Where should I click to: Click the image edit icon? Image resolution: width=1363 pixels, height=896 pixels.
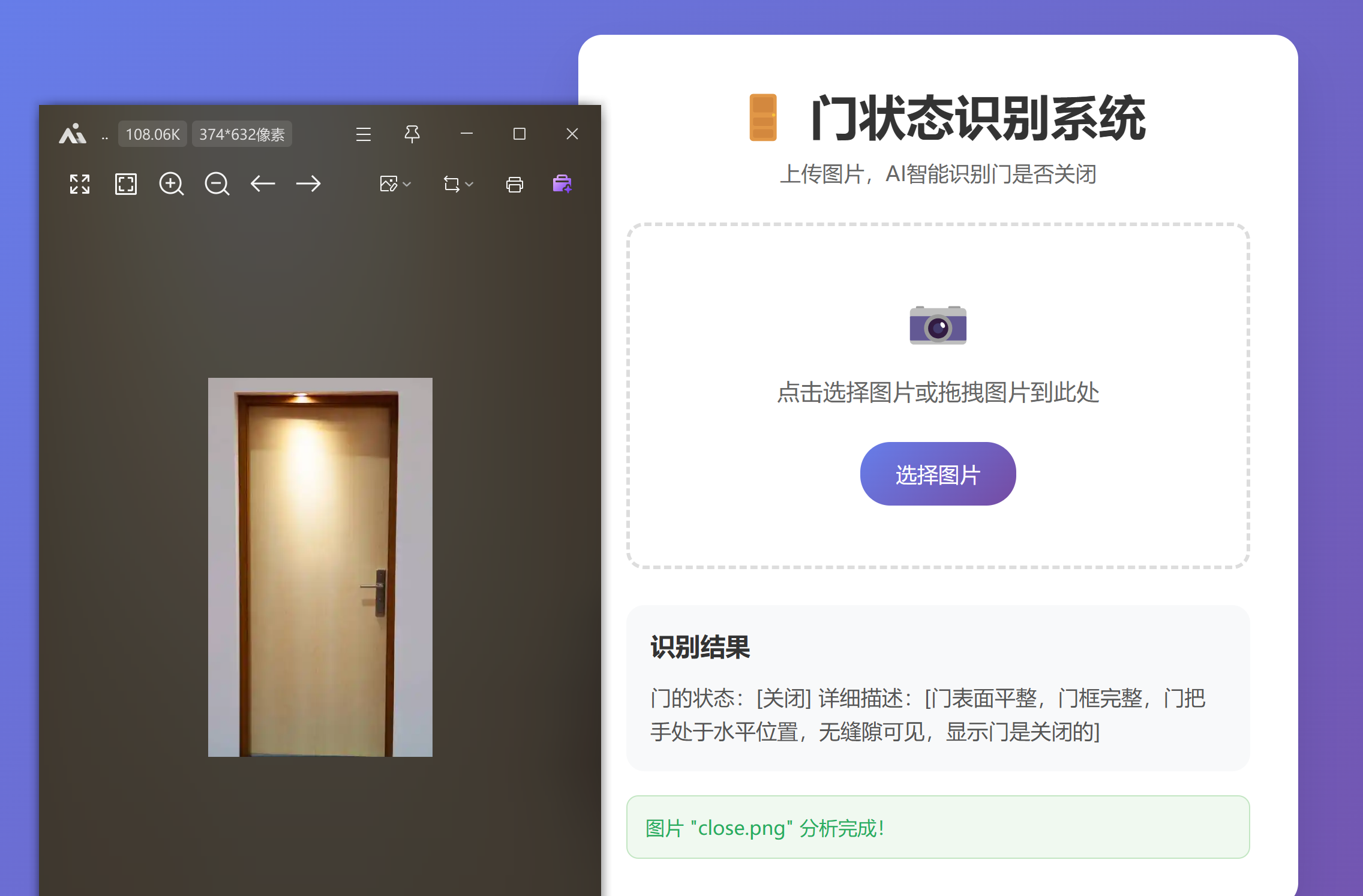click(389, 184)
